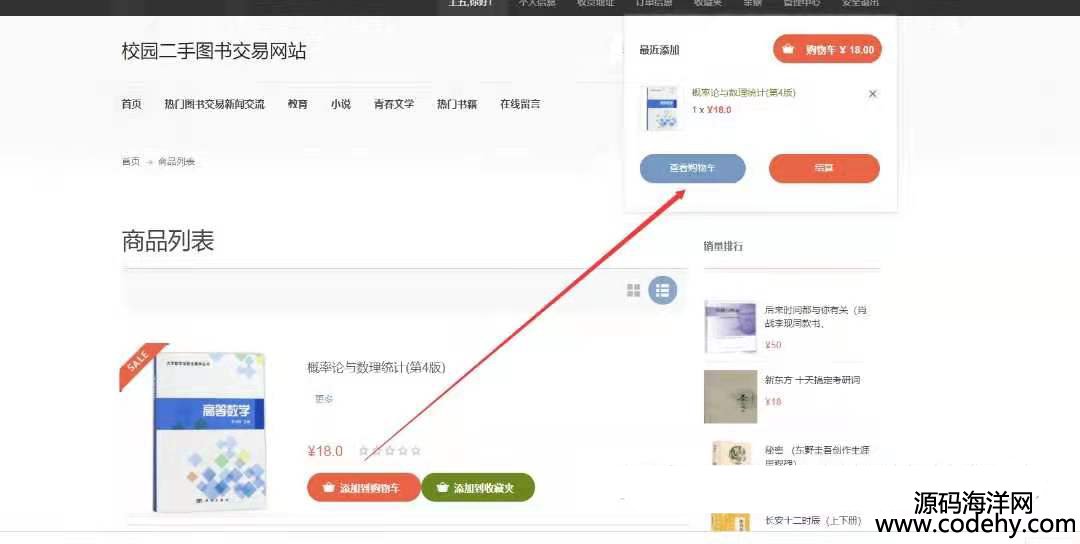Open the mini cart book cover thumbnail
The height and width of the screenshot is (544, 1080).
[661, 107]
